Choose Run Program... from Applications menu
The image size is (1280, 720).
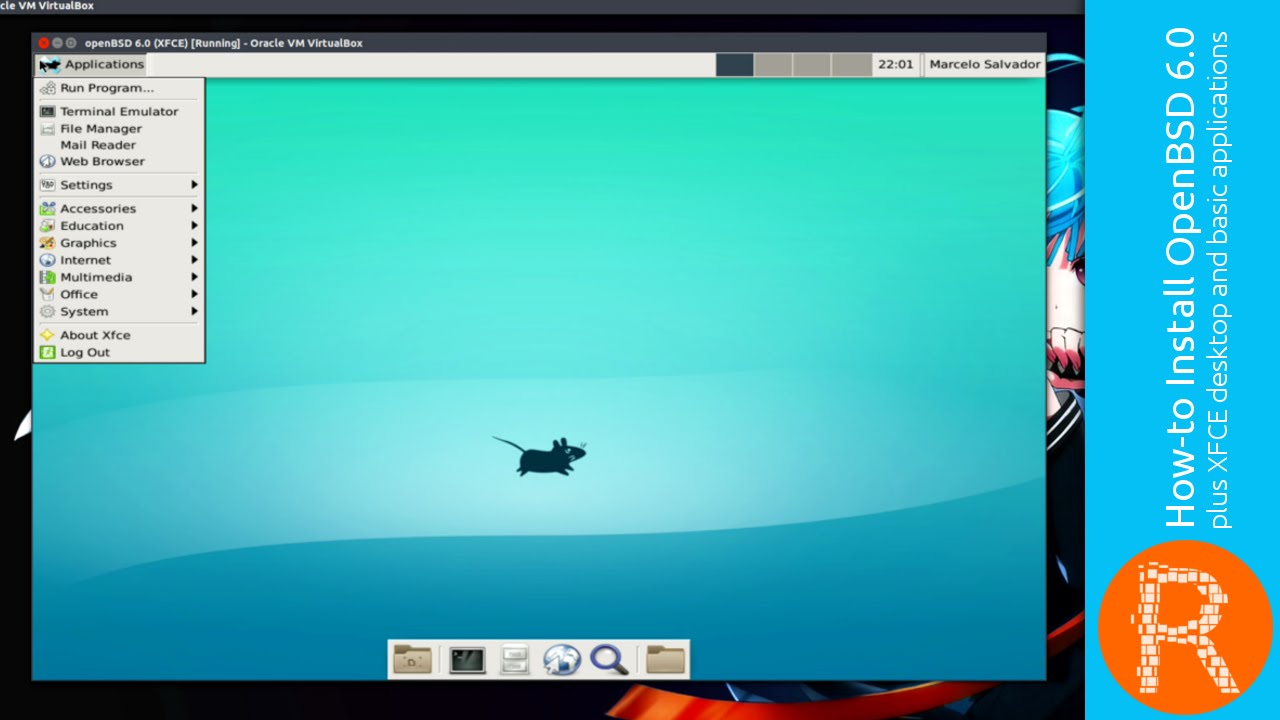(x=119, y=88)
